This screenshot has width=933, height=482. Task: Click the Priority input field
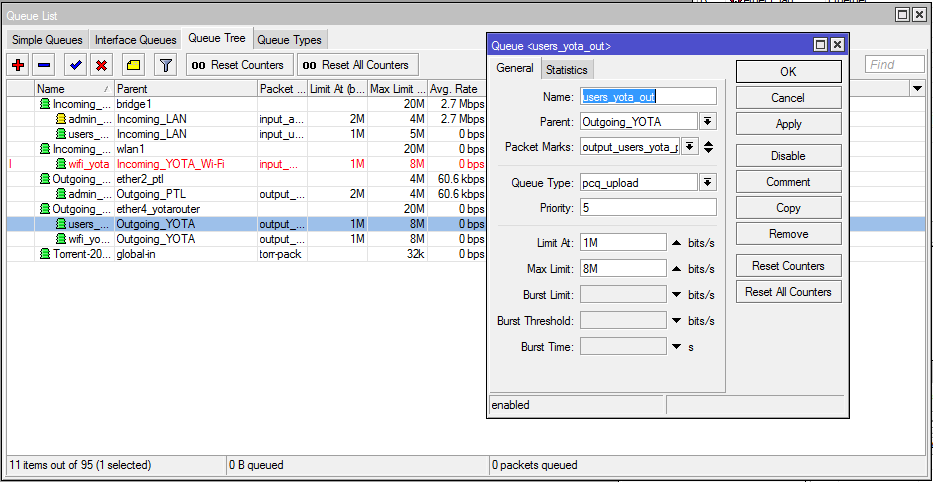coord(648,208)
